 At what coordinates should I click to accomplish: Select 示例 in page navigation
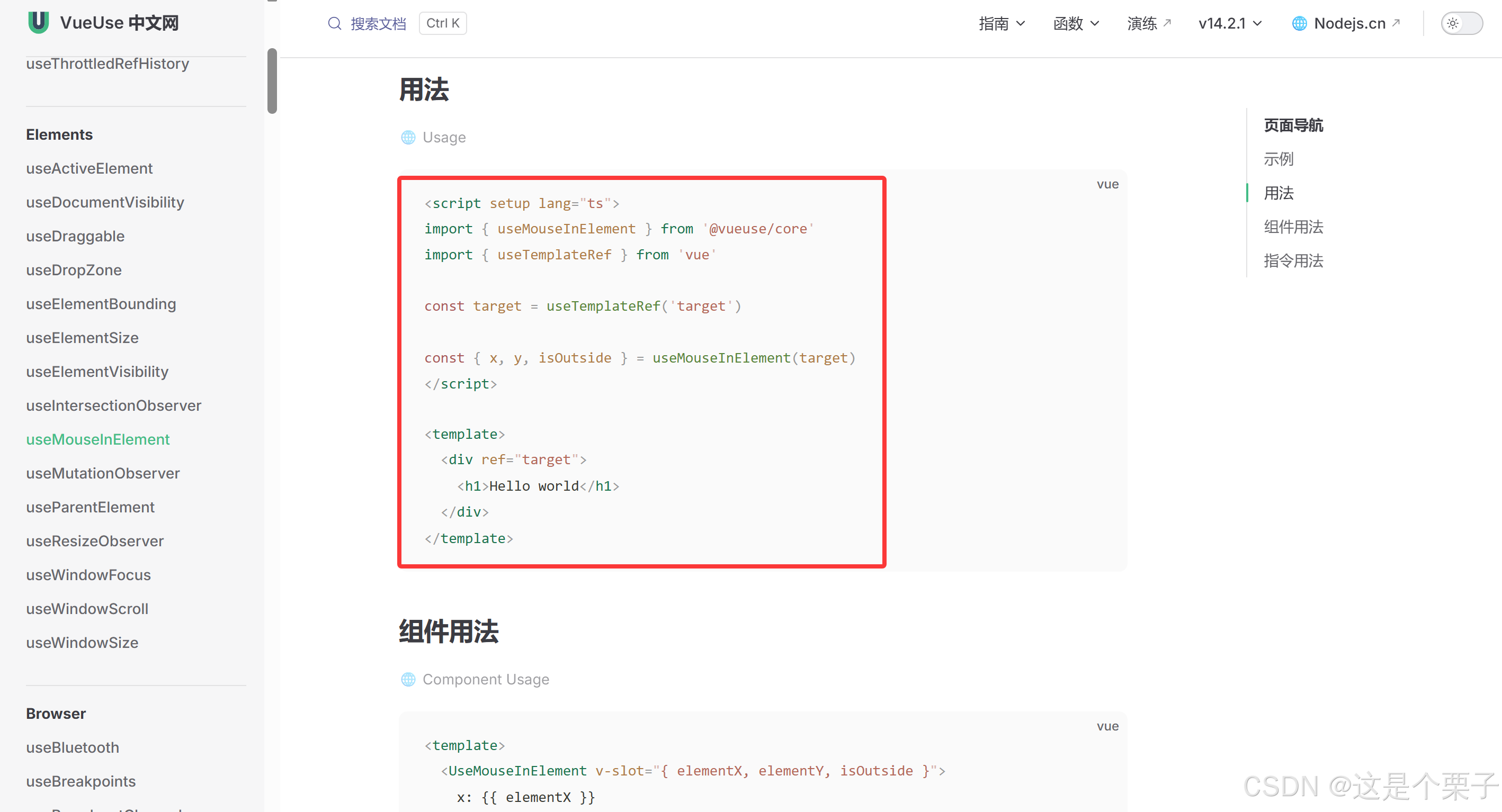point(1278,159)
